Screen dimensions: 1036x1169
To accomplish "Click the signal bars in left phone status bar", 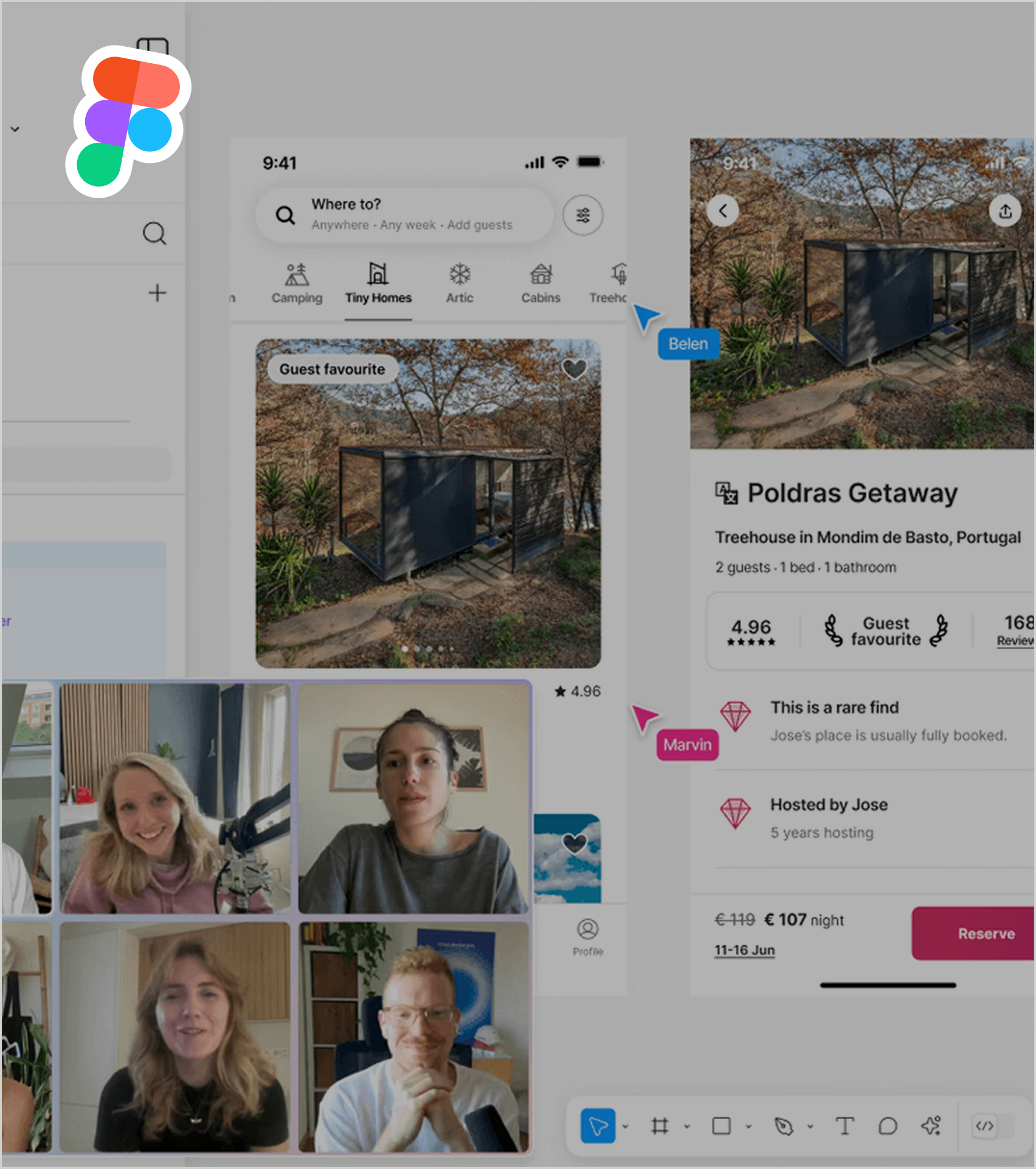I will pos(534,162).
